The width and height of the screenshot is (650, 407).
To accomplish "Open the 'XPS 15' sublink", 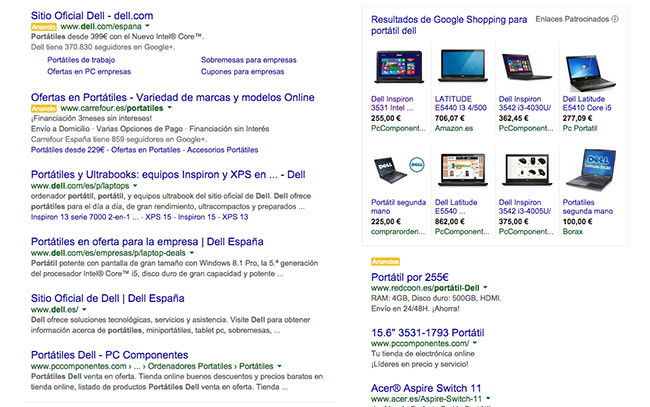I will 158,217.
